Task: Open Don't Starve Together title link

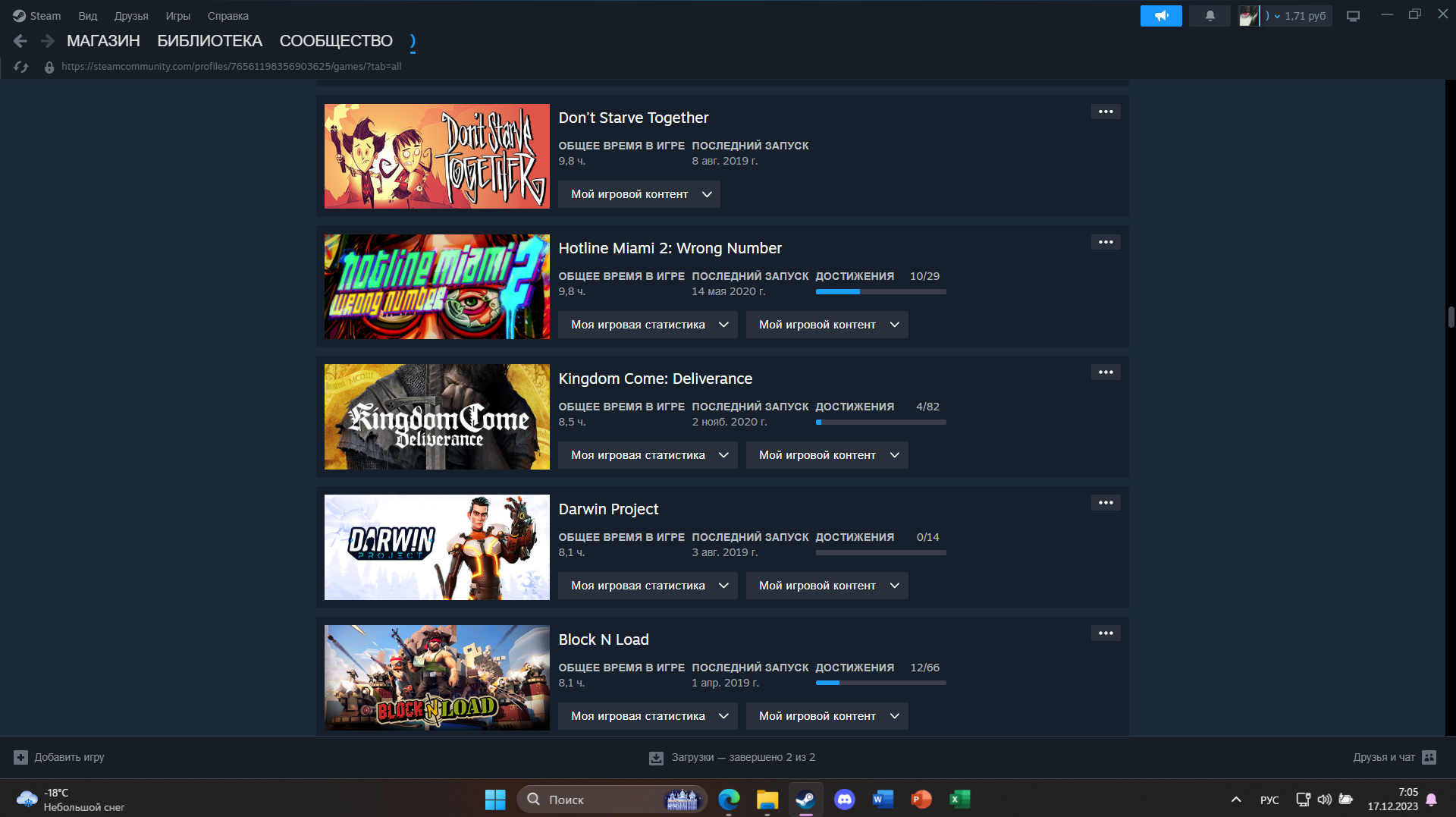Action: pos(633,118)
